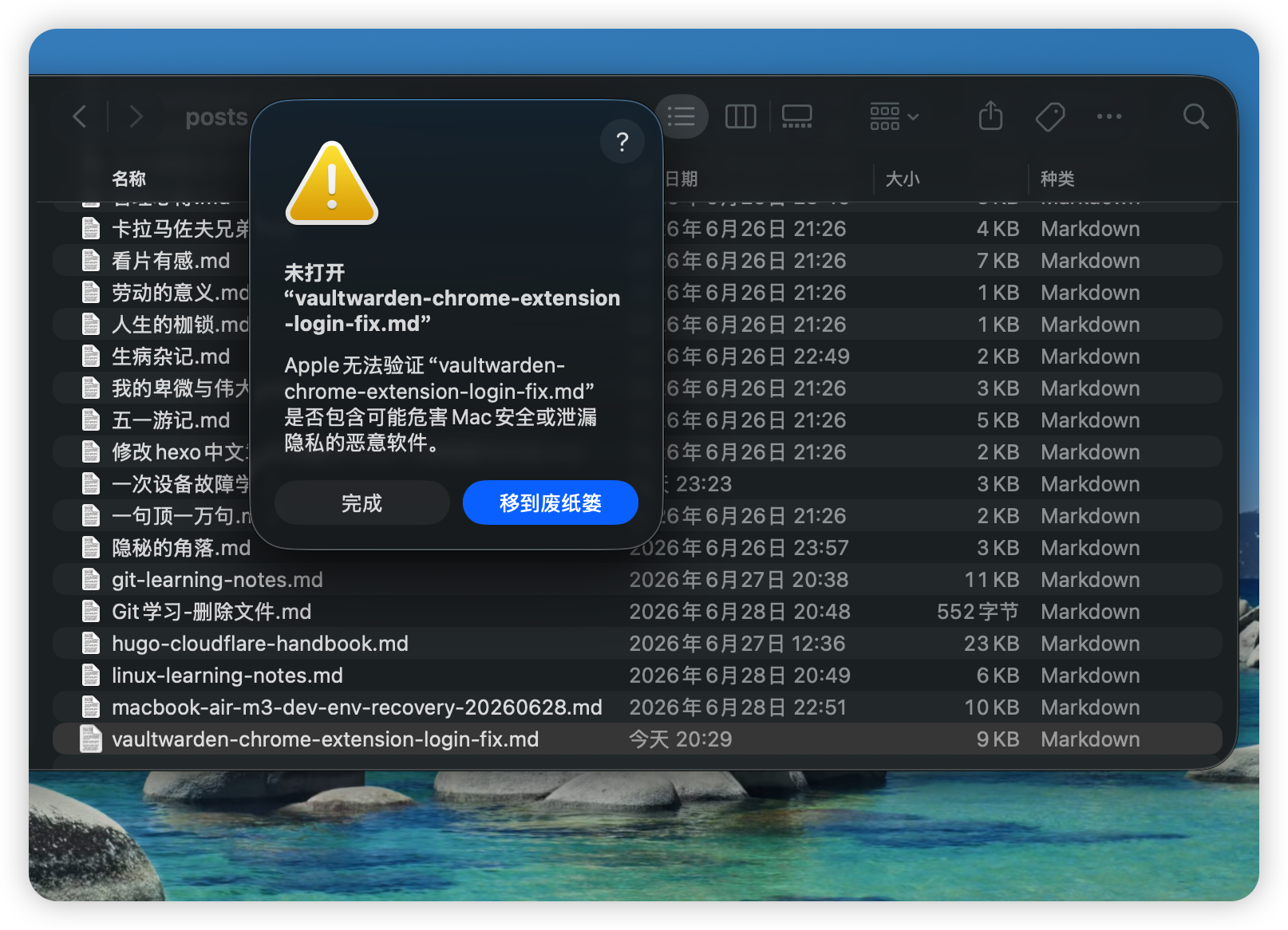Open the group-by options dropdown
Viewport: 1288px width, 930px height.
pyautogui.click(x=894, y=116)
